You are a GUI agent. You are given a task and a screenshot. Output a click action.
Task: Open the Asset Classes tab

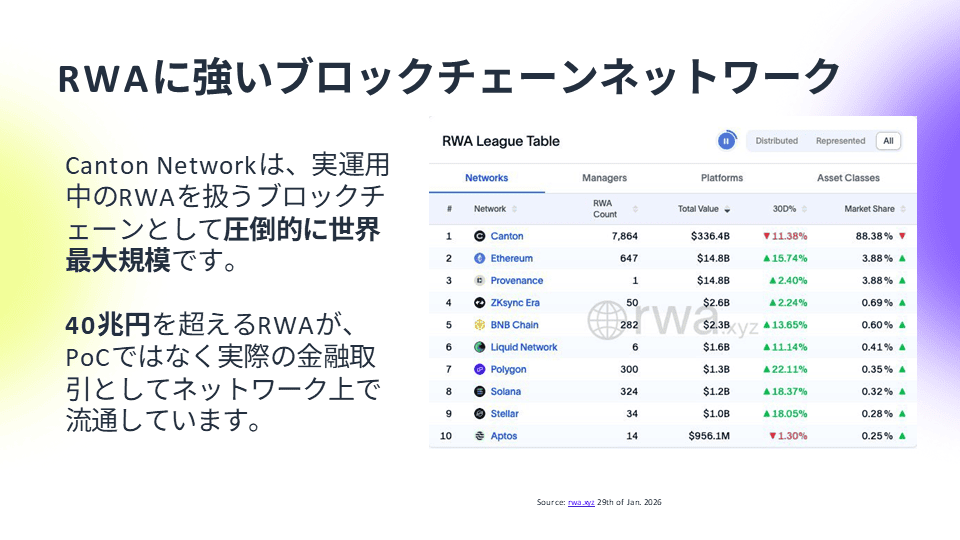click(848, 178)
